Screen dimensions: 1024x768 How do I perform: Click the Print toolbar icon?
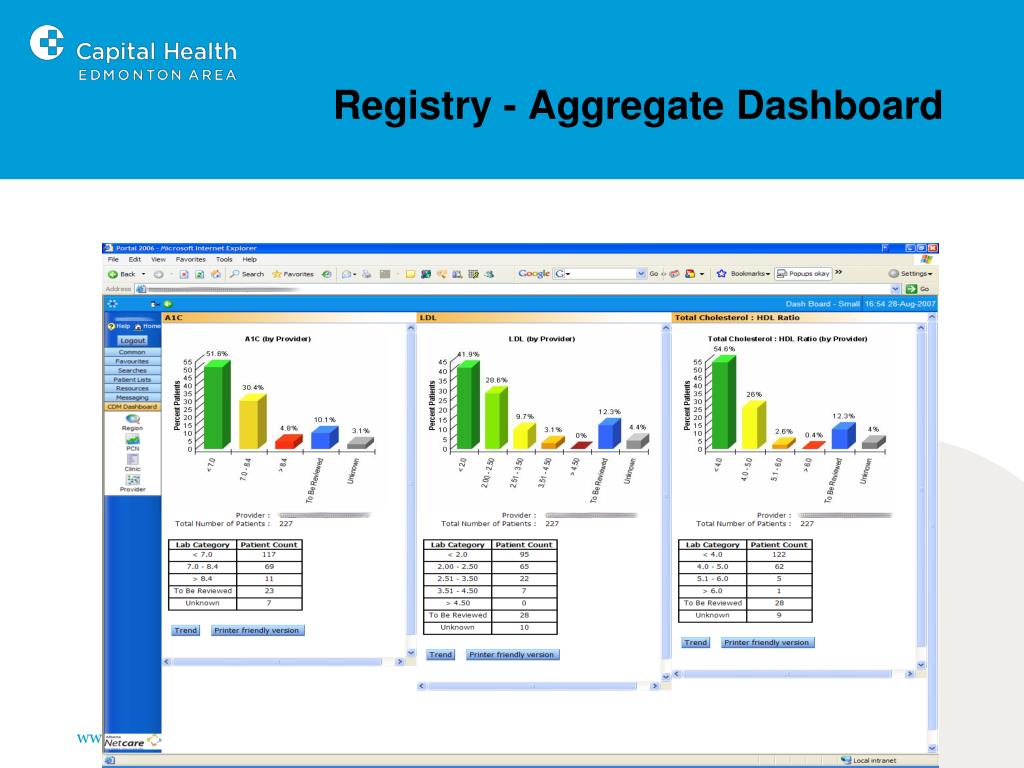point(367,274)
